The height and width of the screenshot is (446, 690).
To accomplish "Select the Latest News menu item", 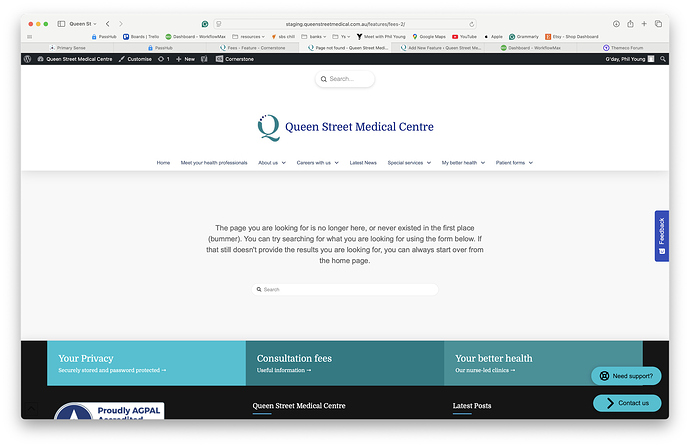I will pos(363,162).
